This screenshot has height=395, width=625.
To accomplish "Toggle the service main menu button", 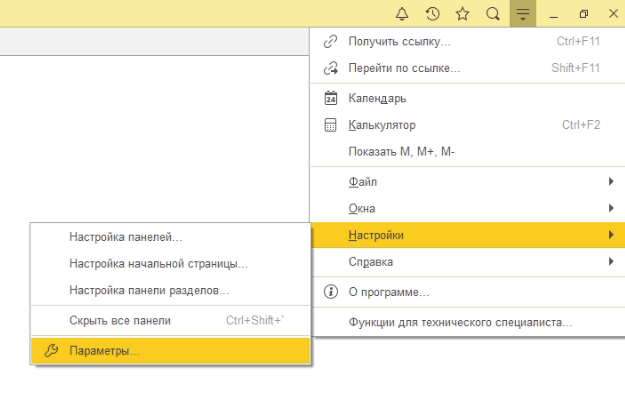I will click(523, 14).
